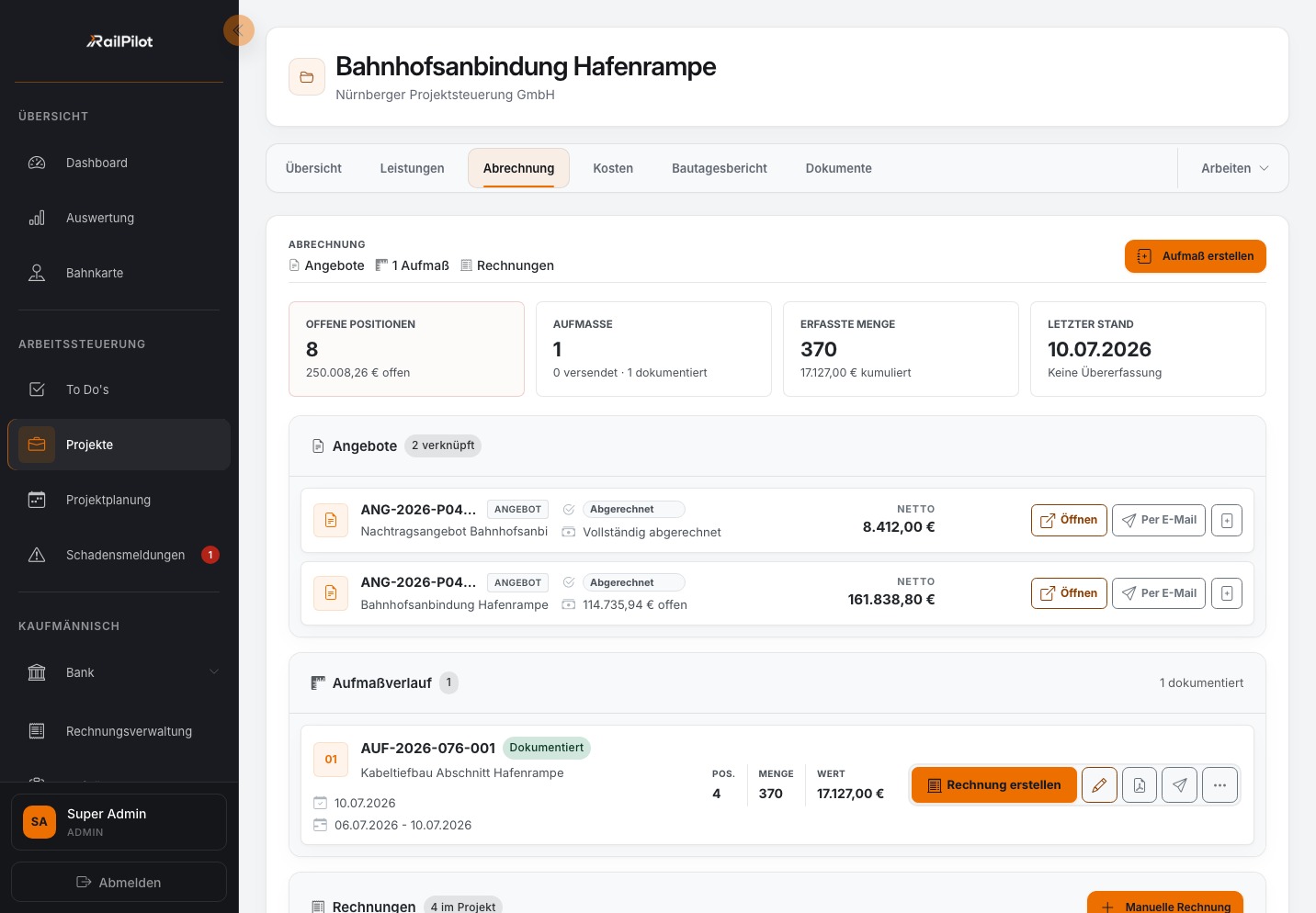Collapse the sidebar with the chevron button
Screen dimensions: 1316x913
(238, 30)
